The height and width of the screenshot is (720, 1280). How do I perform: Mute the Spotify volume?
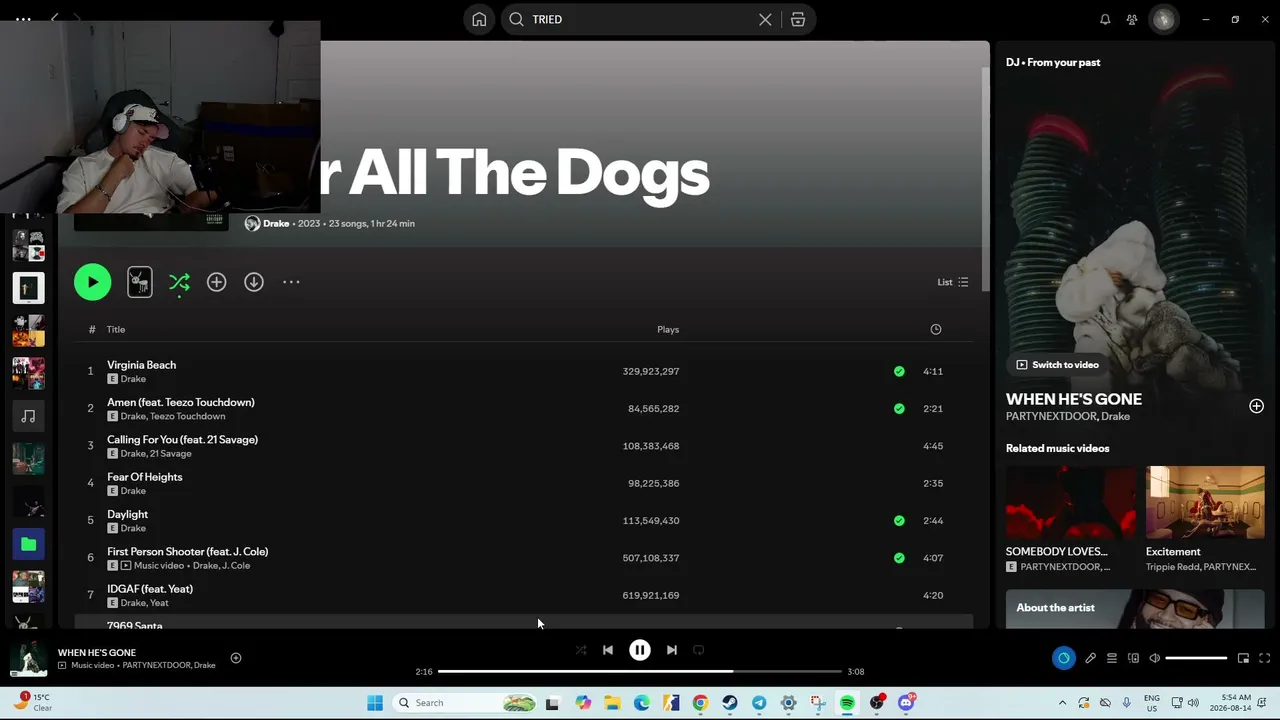tap(1155, 658)
